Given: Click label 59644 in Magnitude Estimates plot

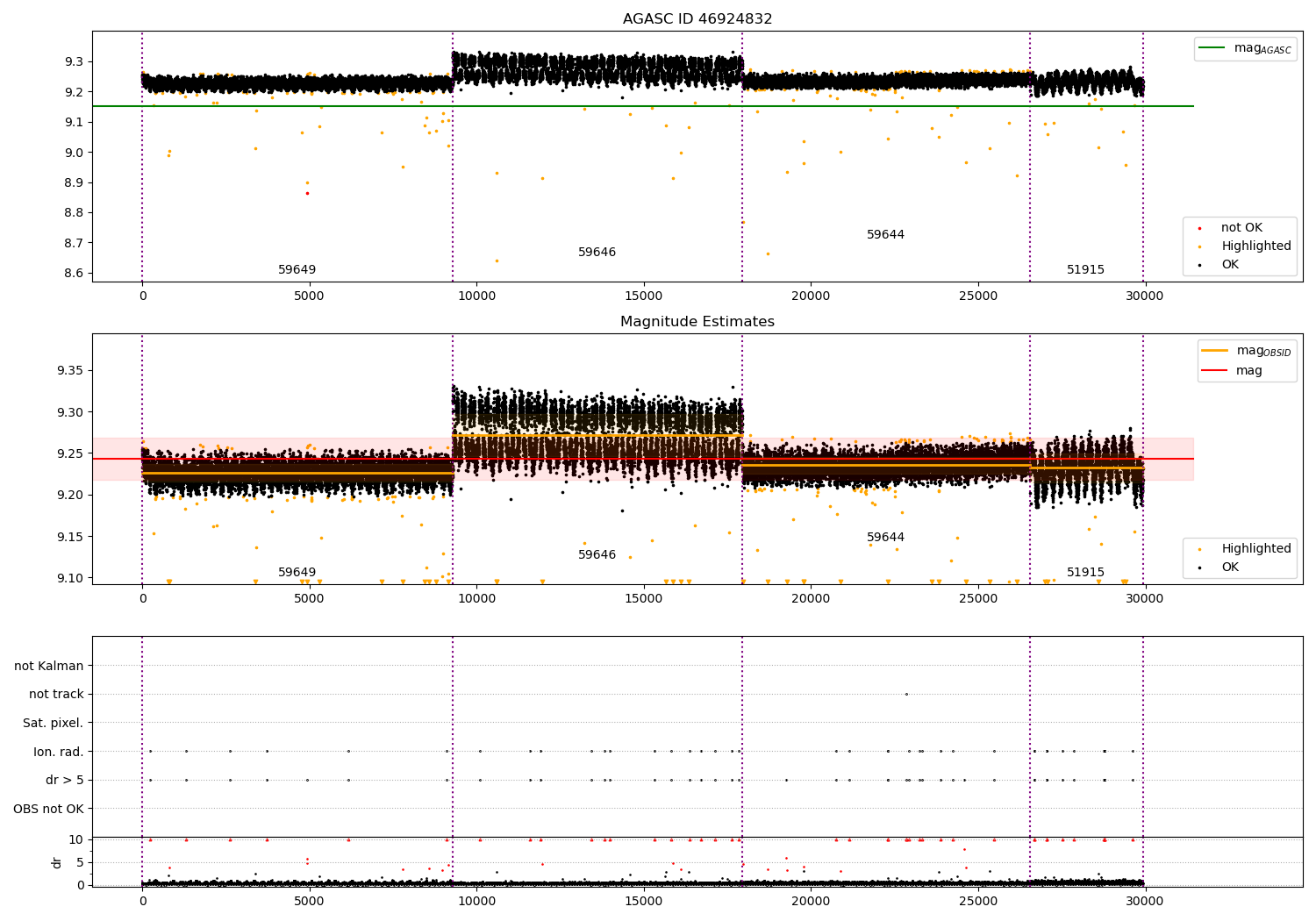Looking at the screenshot, I should point(885,538).
